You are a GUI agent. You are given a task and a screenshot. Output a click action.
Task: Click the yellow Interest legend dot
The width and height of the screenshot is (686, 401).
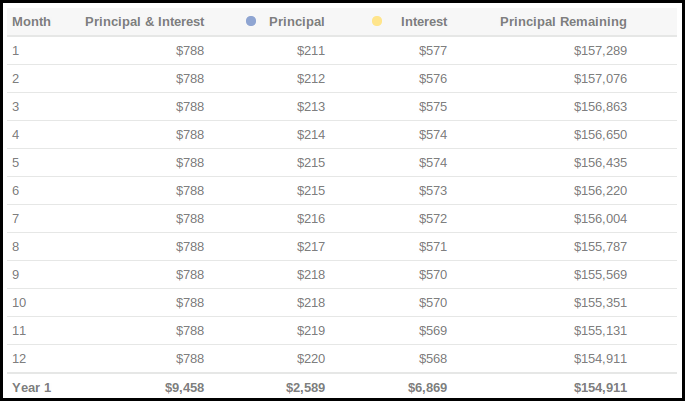point(377,21)
